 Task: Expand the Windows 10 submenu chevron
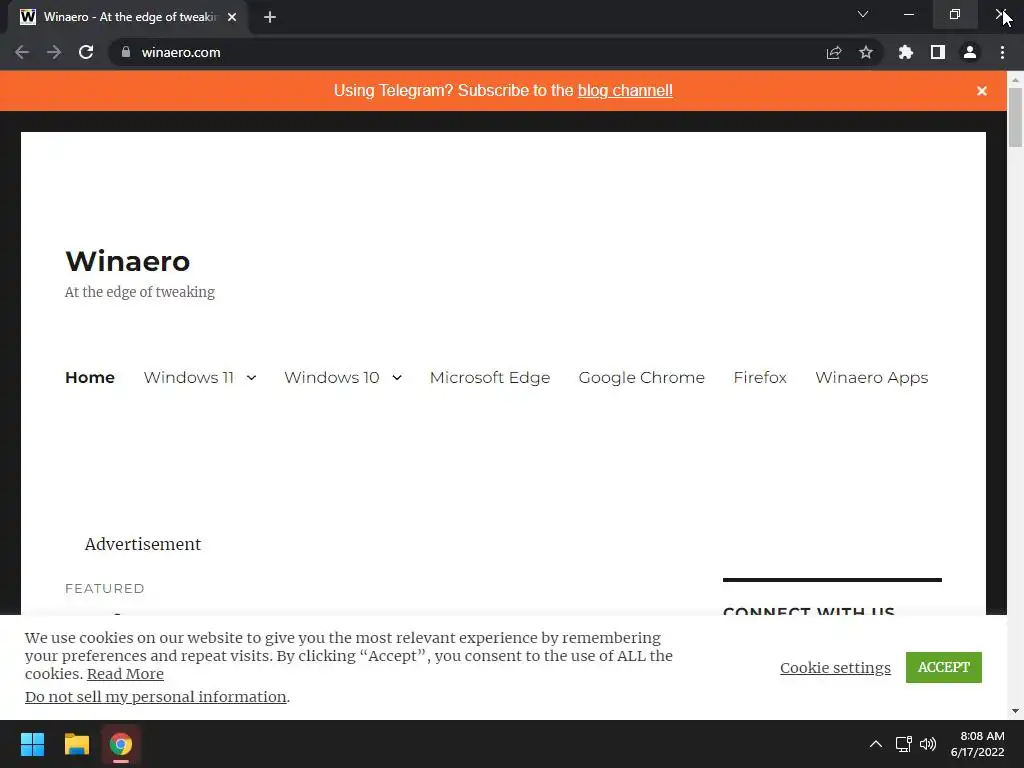[x=396, y=377]
